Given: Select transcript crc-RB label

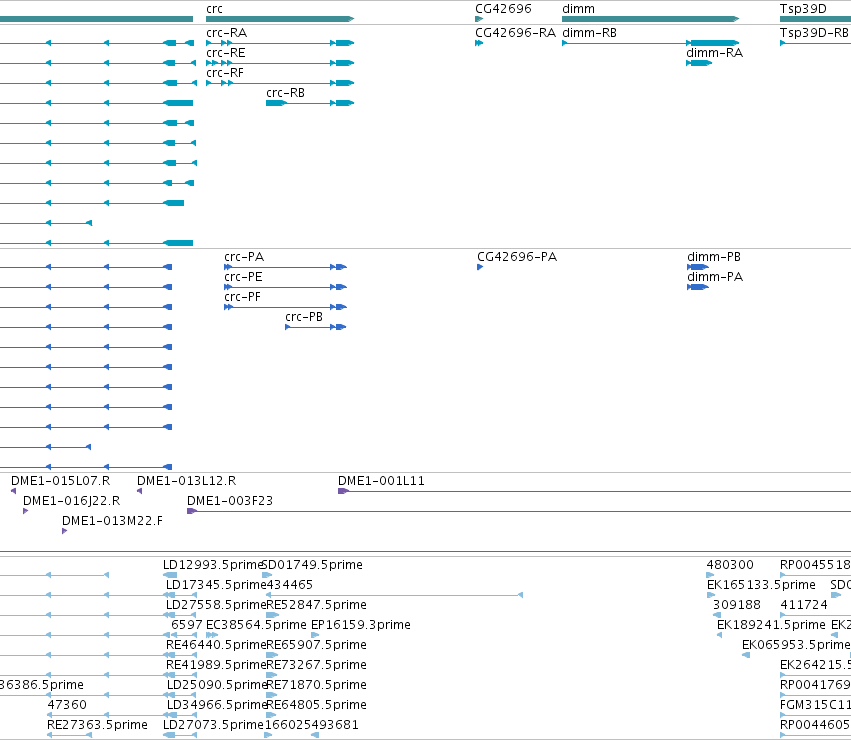Looking at the screenshot, I should coord(285,93).
